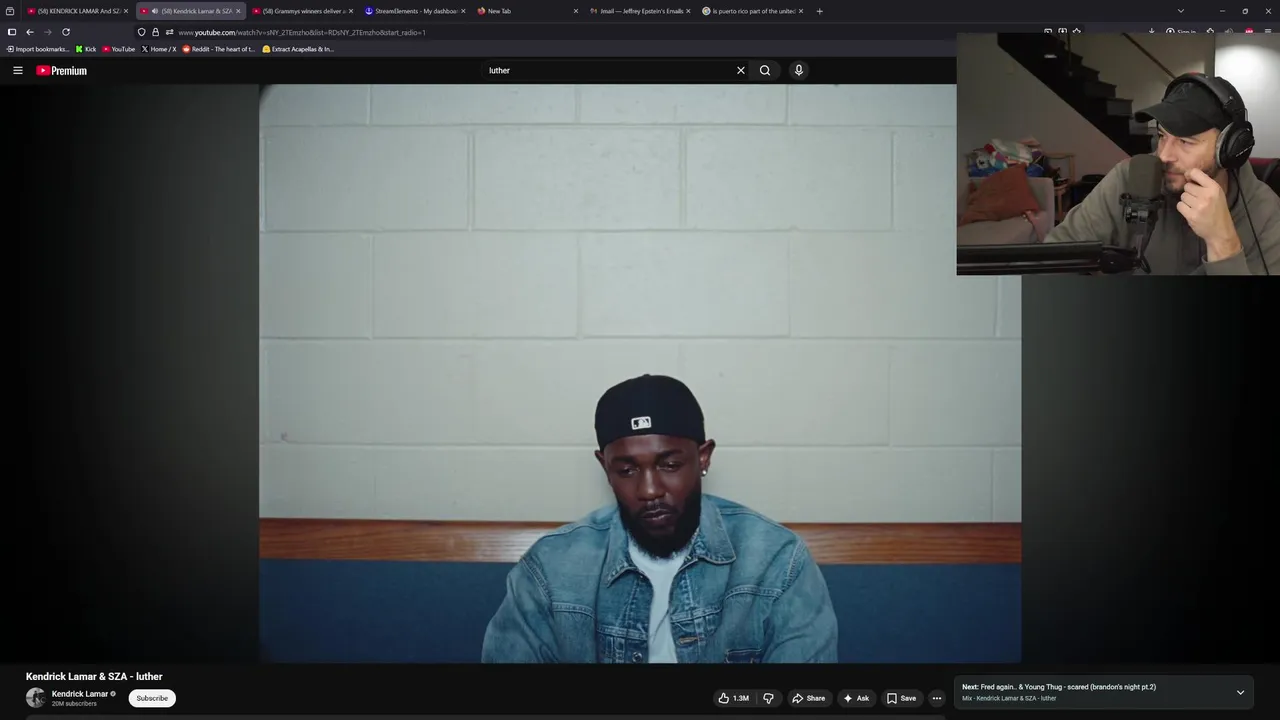This screenshot has height=720, width=1280.
Task: Open Kendrick Lamar channel name link
Action: point(80,694)
